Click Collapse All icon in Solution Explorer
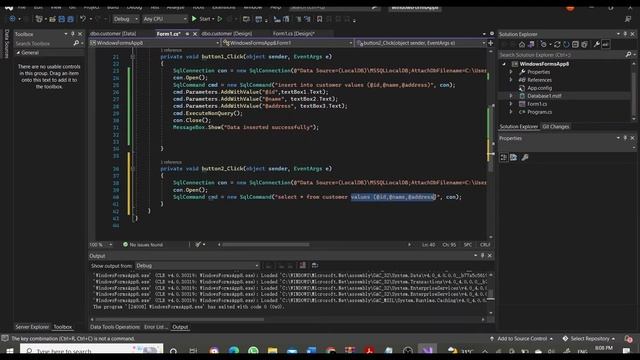 pyautogui.click(x=576, y=44)
